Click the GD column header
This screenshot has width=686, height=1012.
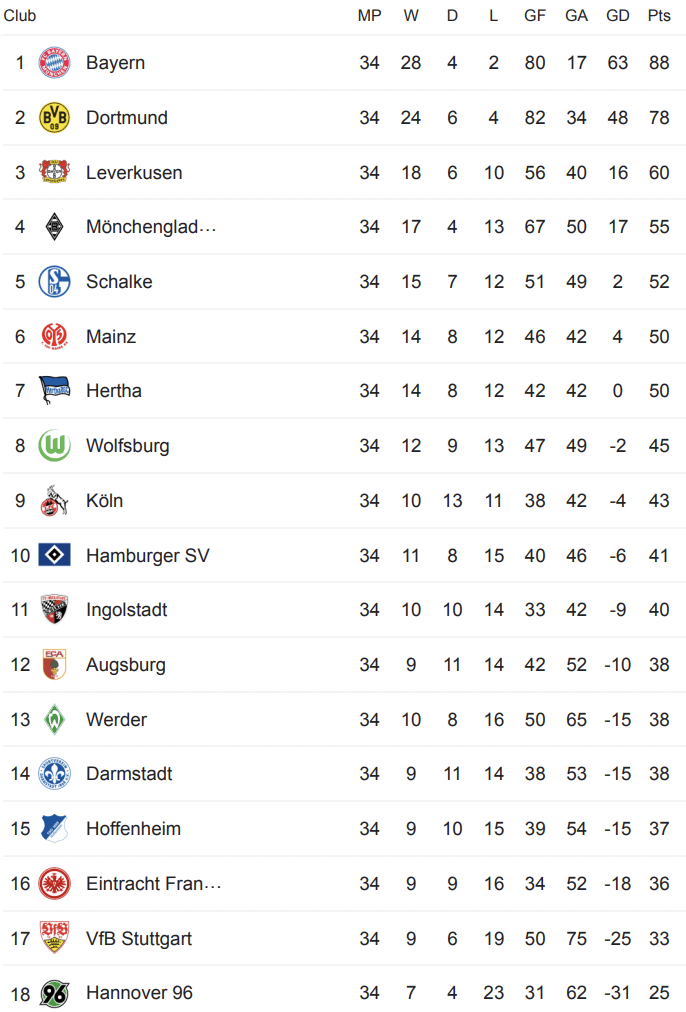tap(618, 15)
